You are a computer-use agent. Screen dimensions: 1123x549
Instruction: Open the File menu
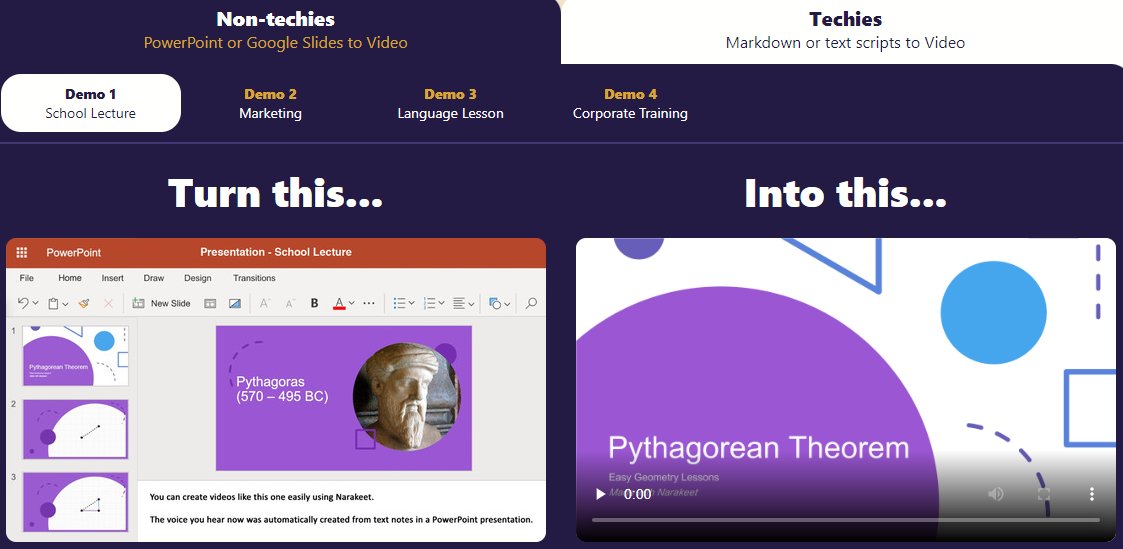pos(26,278)
